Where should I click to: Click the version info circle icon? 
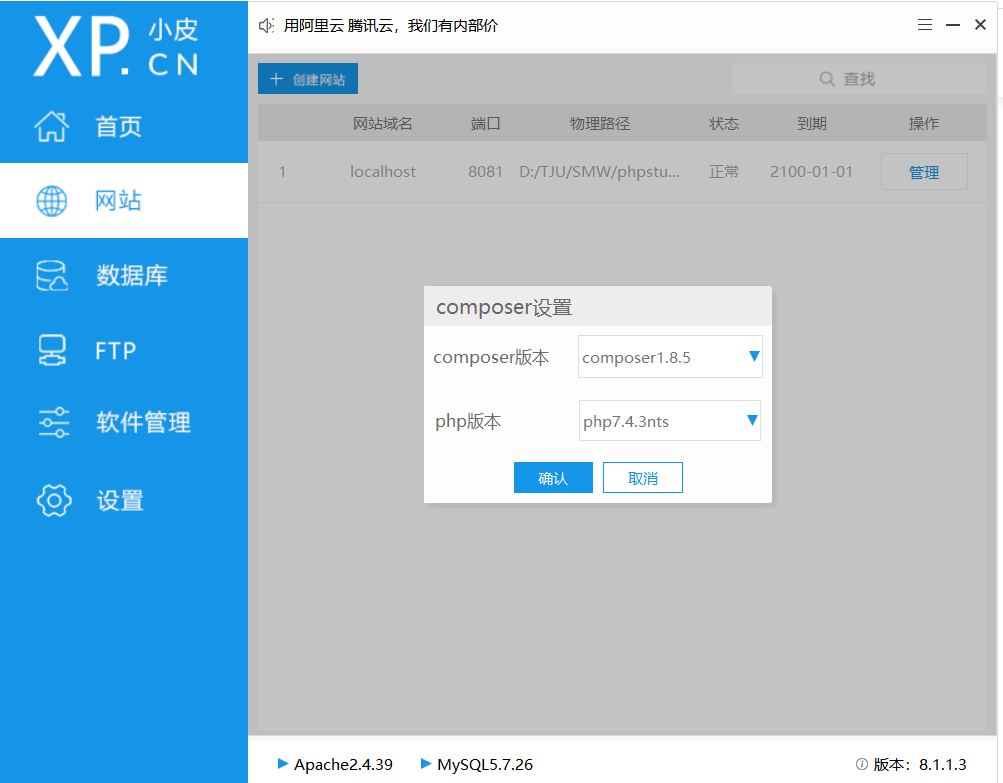[x=861, y=763]
